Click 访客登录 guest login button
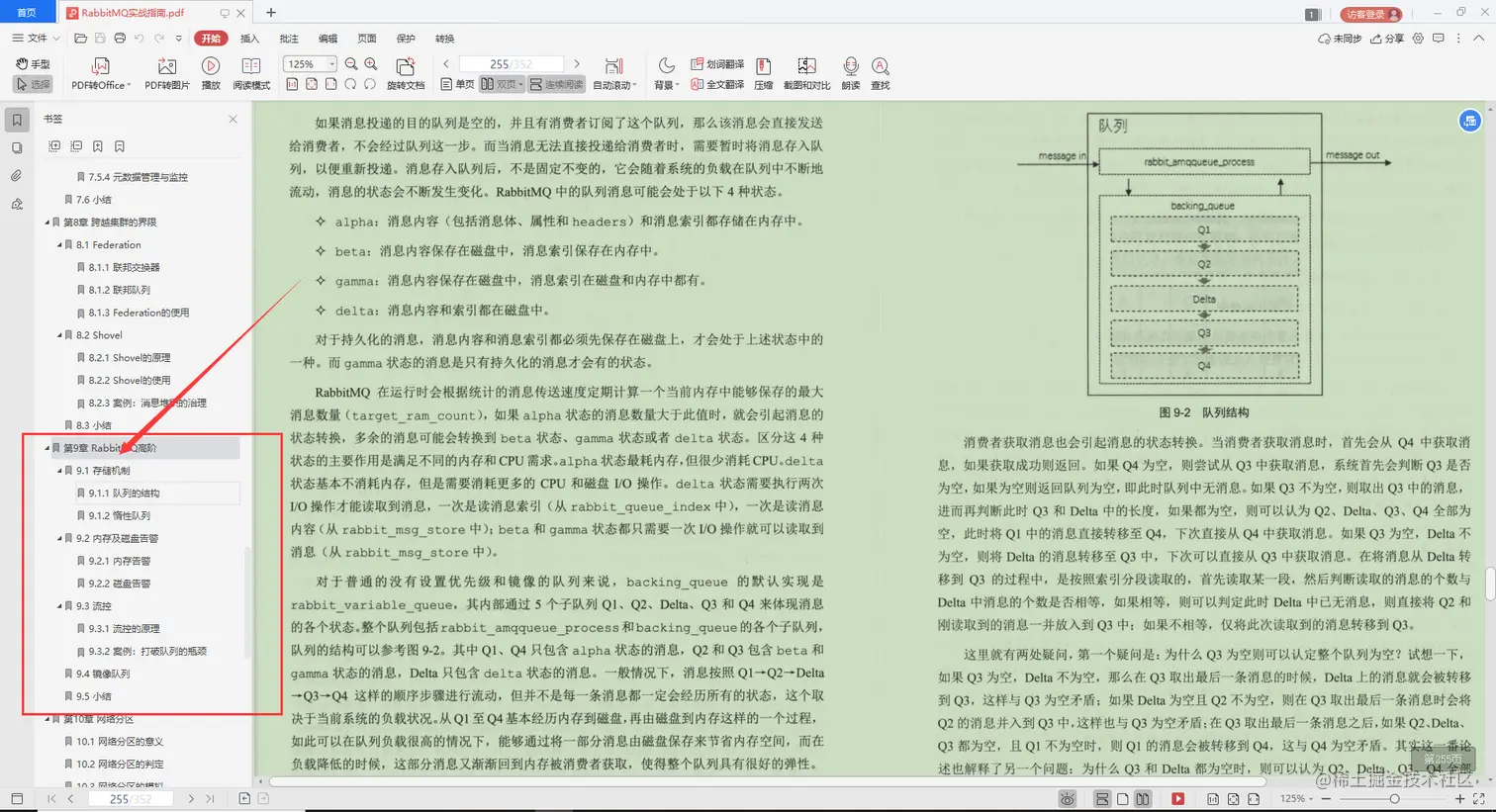The width and height of the screenshot is (1496, 812). click(1371, 14)
